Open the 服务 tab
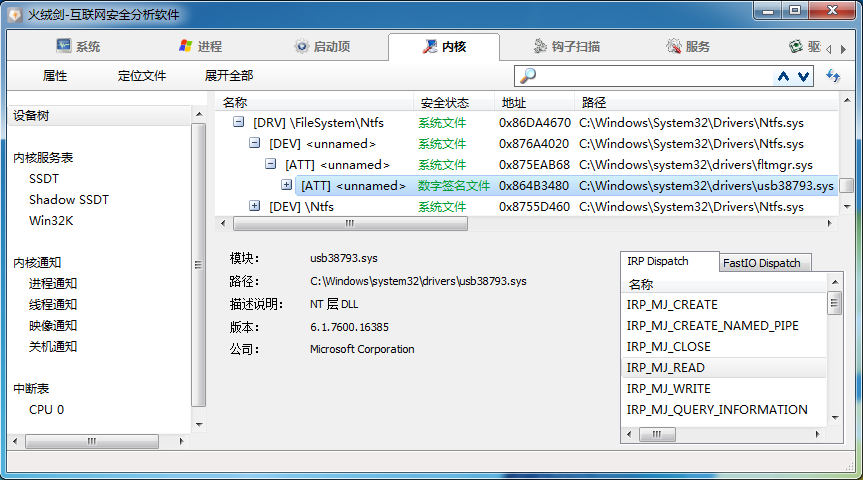The height and width of the screenshot is (480, 863). point(687,47)
